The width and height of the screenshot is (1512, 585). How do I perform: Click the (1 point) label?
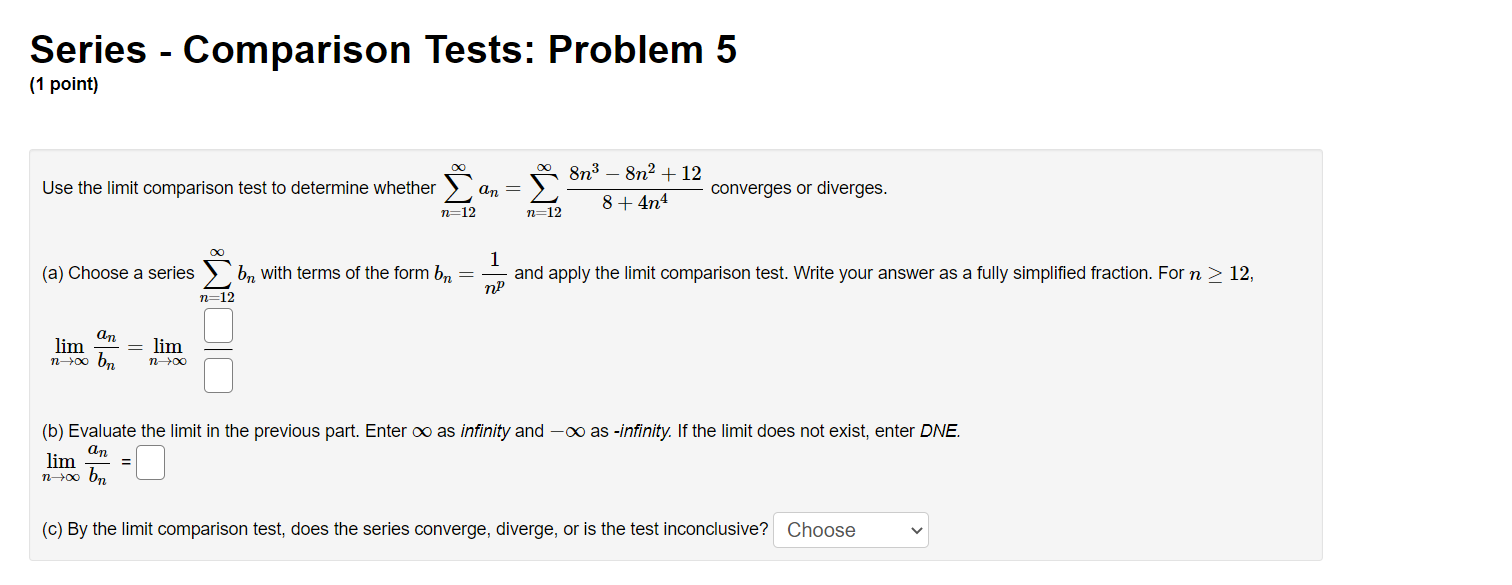pos(63,84)
